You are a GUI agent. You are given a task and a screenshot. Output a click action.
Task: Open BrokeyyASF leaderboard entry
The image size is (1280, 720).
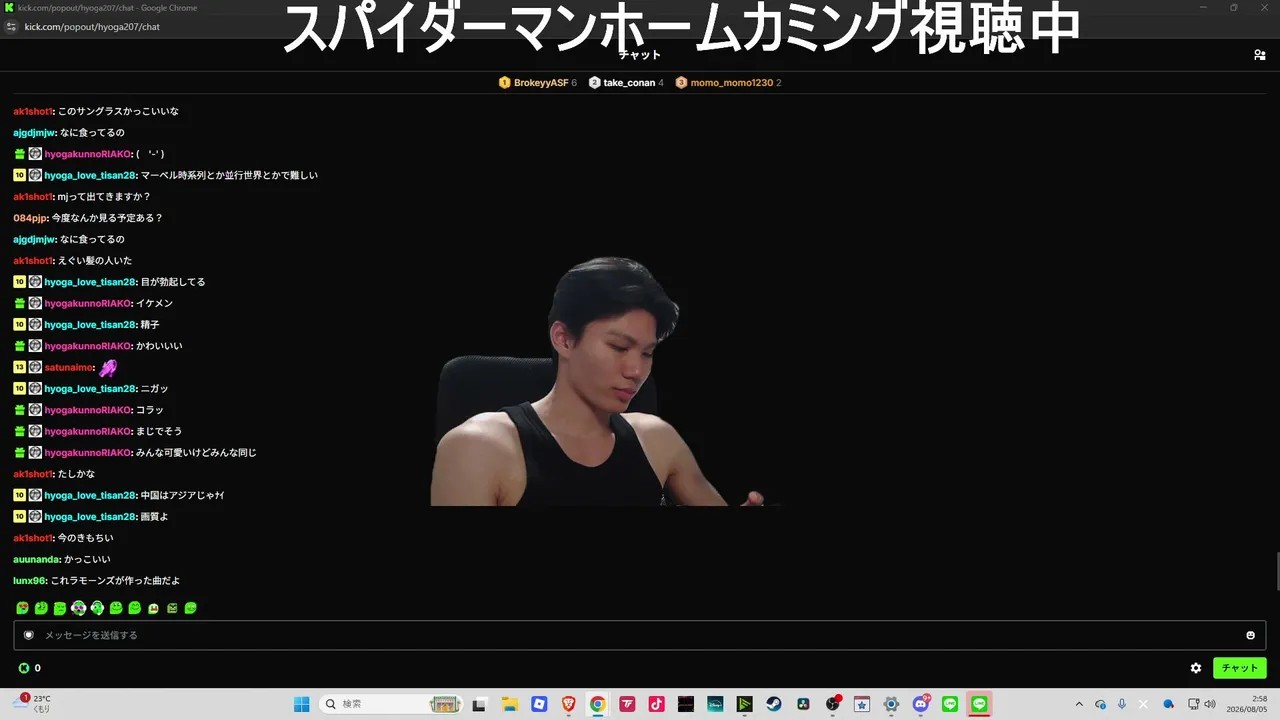click(538, 83)
